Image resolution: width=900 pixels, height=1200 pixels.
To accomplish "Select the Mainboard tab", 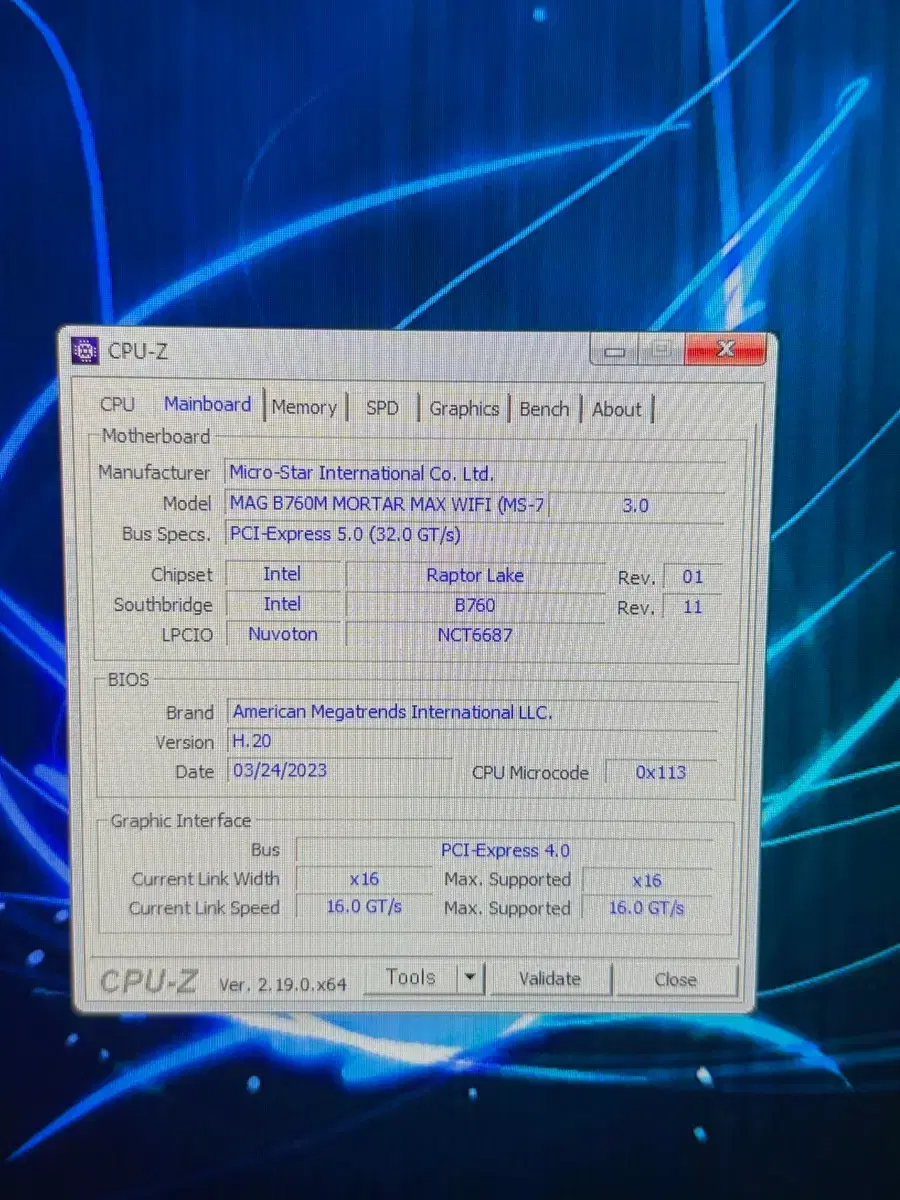I will [208, 404].
